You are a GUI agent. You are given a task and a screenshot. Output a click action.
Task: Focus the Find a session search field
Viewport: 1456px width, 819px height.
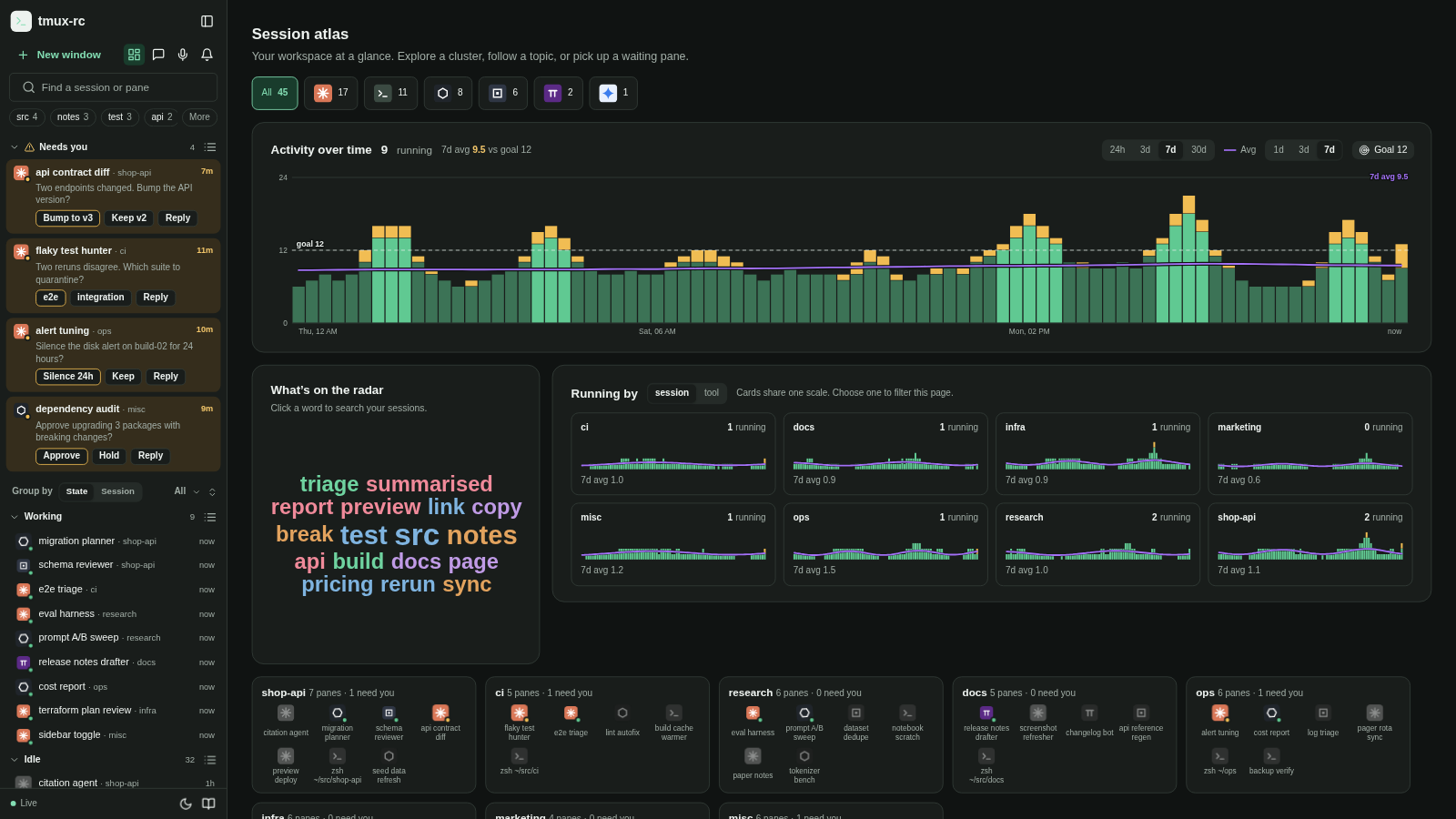coord(113,87)
